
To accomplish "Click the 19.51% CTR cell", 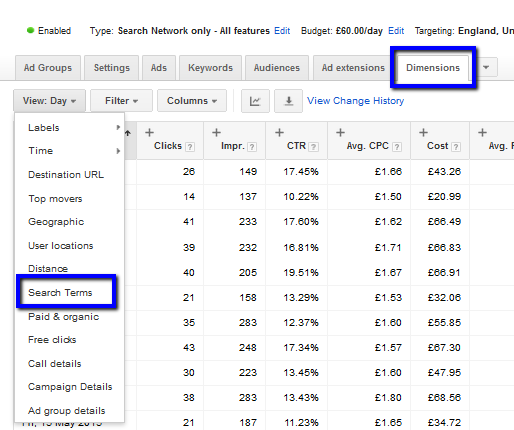I will pos(301,273).
